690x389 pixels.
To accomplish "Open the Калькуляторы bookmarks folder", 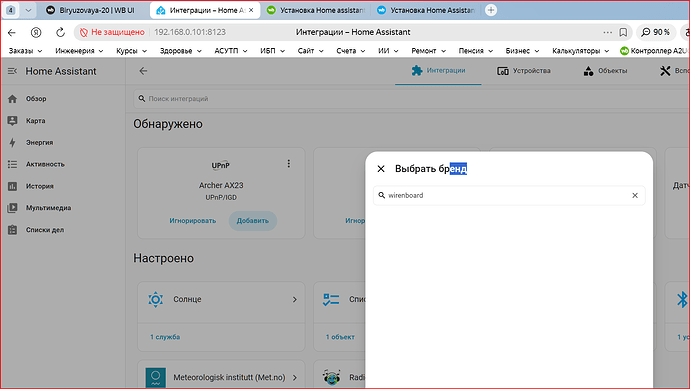I will pyautogui.click(x=580, y=51).
